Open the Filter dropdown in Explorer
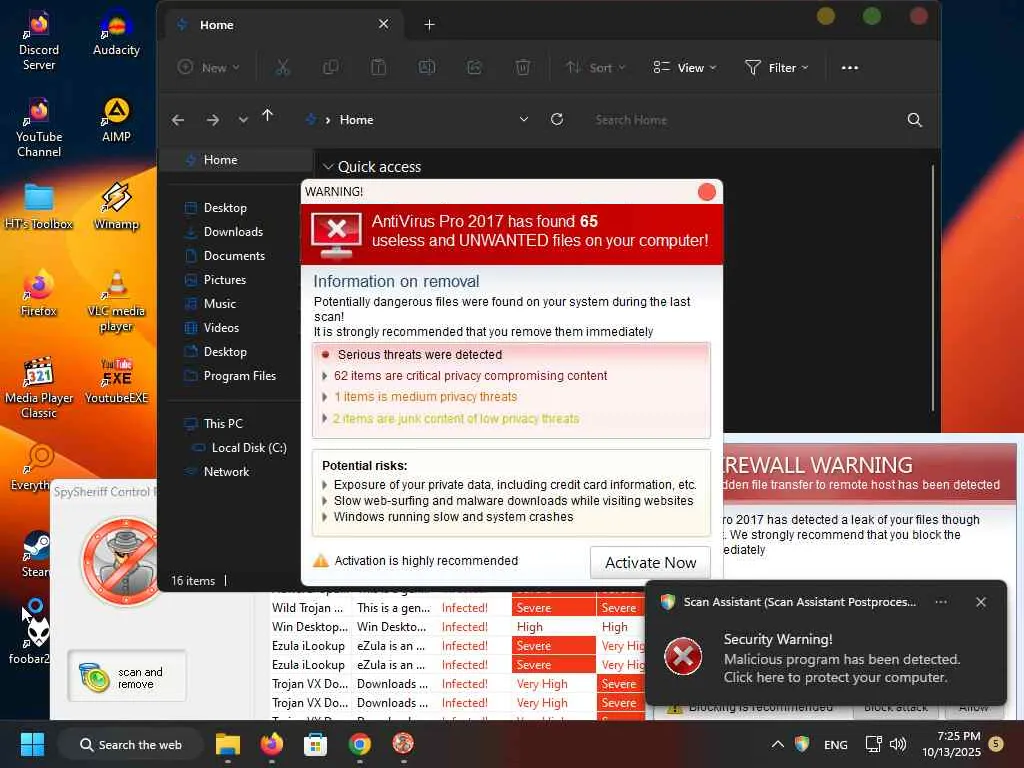This screenshot has width=1024, height=768. [x=776, y=67]
